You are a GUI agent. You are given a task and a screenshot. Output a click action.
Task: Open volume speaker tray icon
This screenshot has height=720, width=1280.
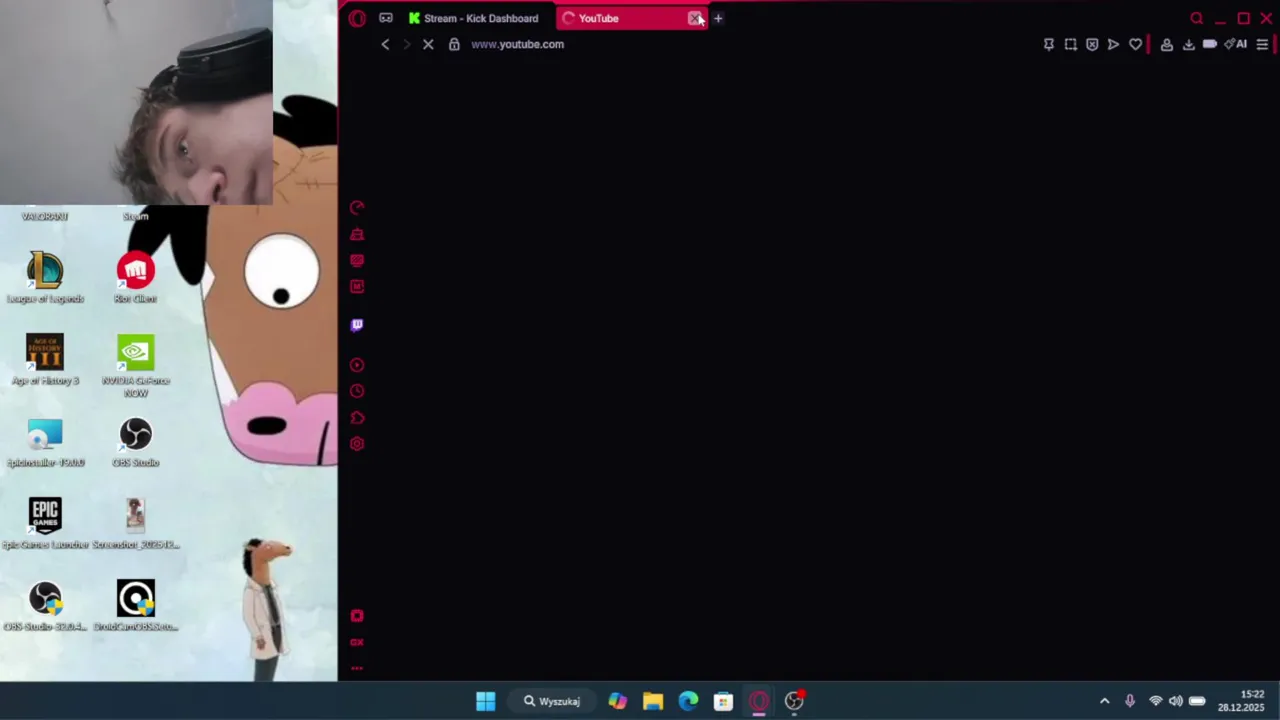point(1176,701)
